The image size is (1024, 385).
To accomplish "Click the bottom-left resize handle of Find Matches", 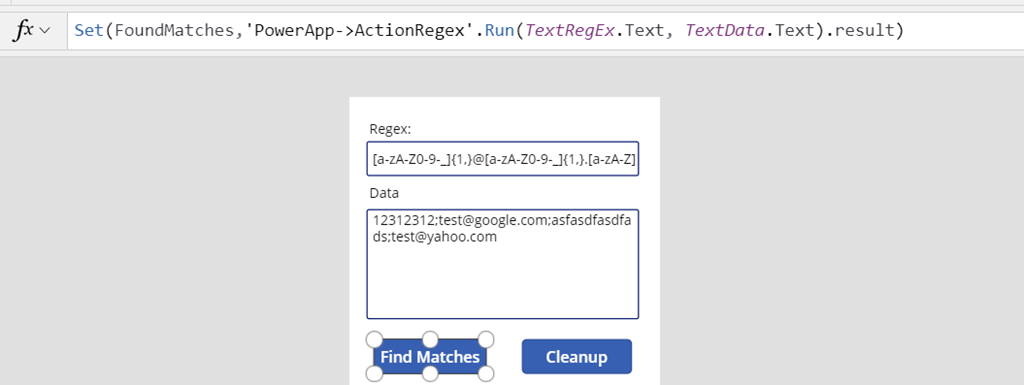I will click(374, 374).
